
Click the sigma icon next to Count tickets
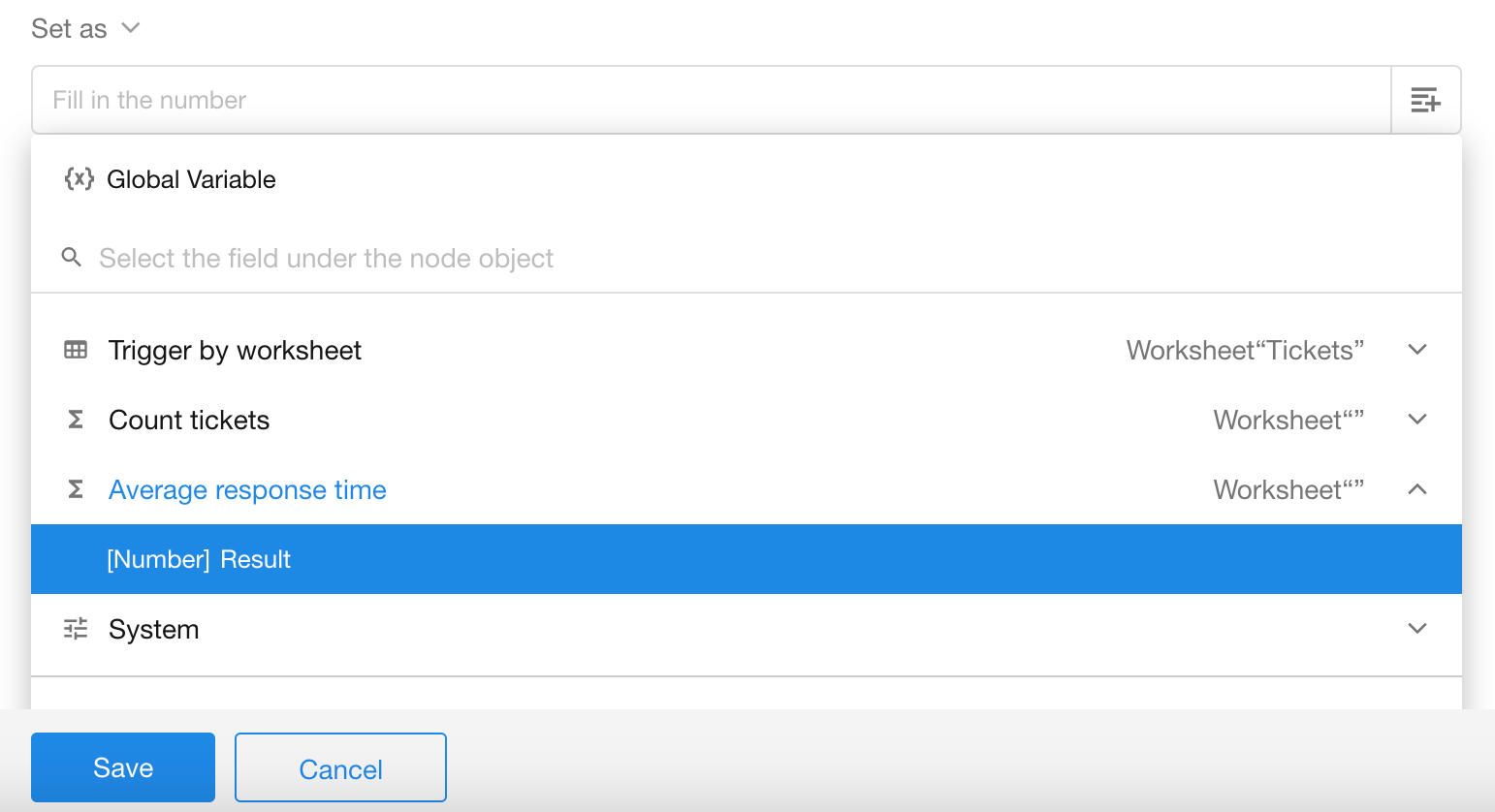point(76,420)
